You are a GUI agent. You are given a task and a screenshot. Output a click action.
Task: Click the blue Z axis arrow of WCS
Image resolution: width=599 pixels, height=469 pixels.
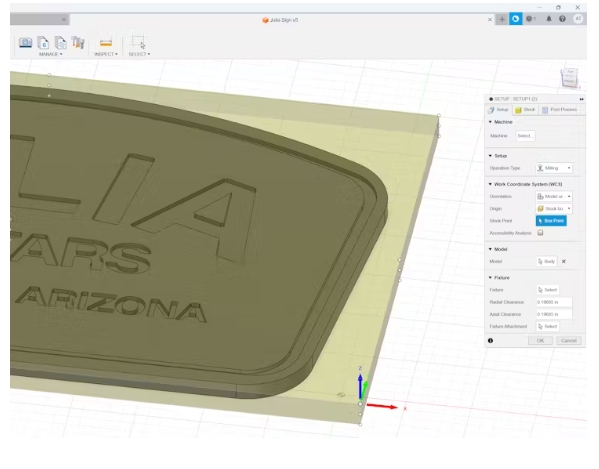[360, 387]
